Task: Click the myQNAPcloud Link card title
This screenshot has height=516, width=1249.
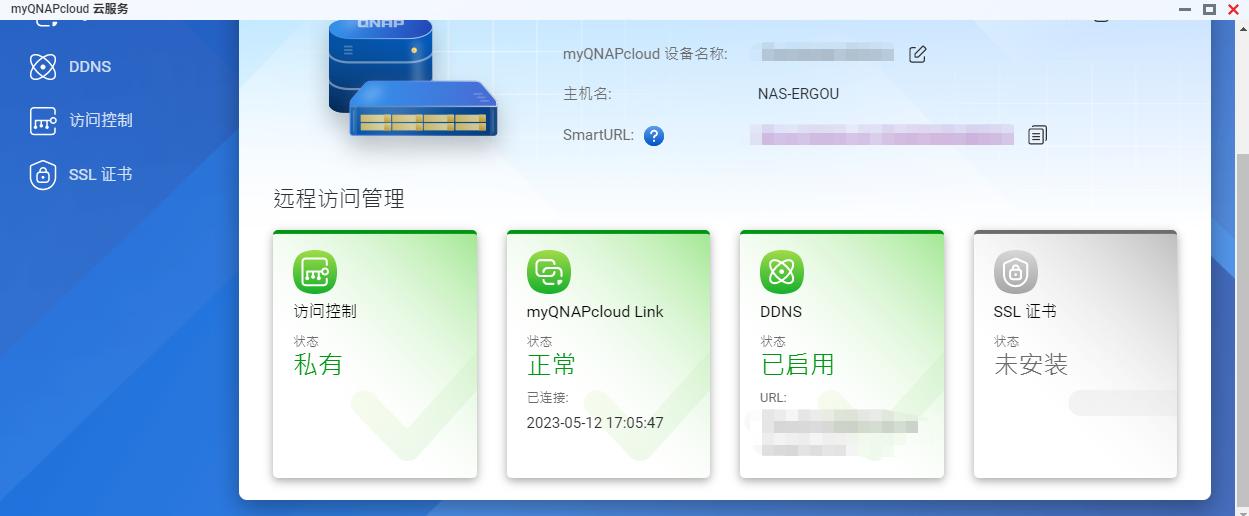Action: [595, 311]
